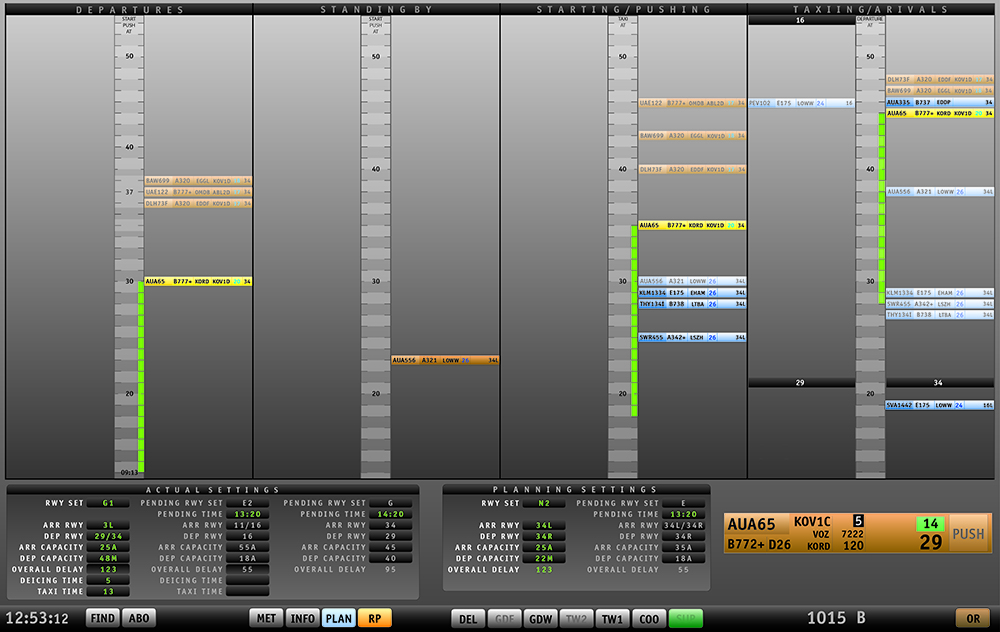Select the DEL position button
Viewport: 1000px width, 632px height.
(x=467, y=618)
